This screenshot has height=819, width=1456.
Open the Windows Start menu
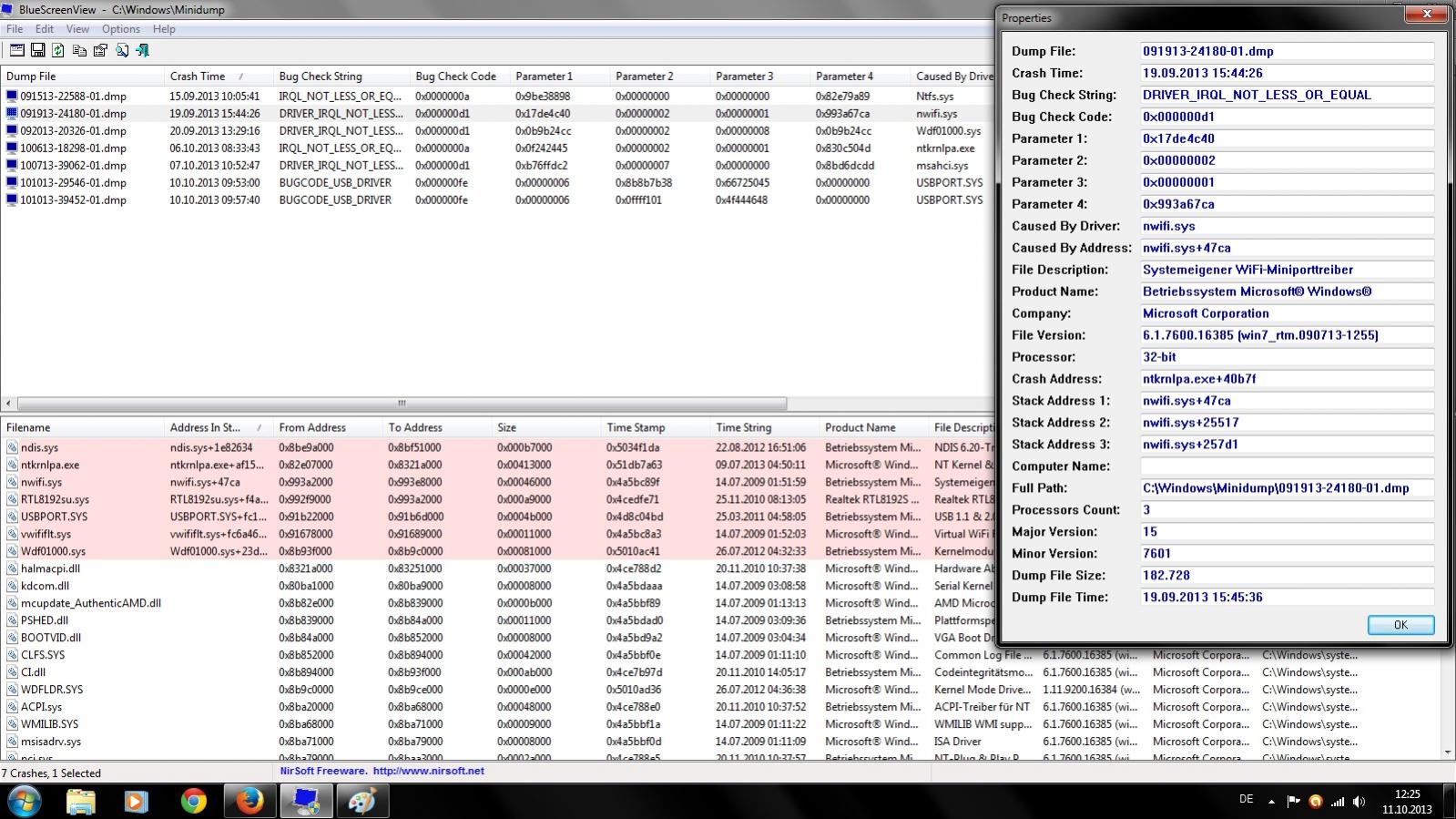click(x=25, y=802)
